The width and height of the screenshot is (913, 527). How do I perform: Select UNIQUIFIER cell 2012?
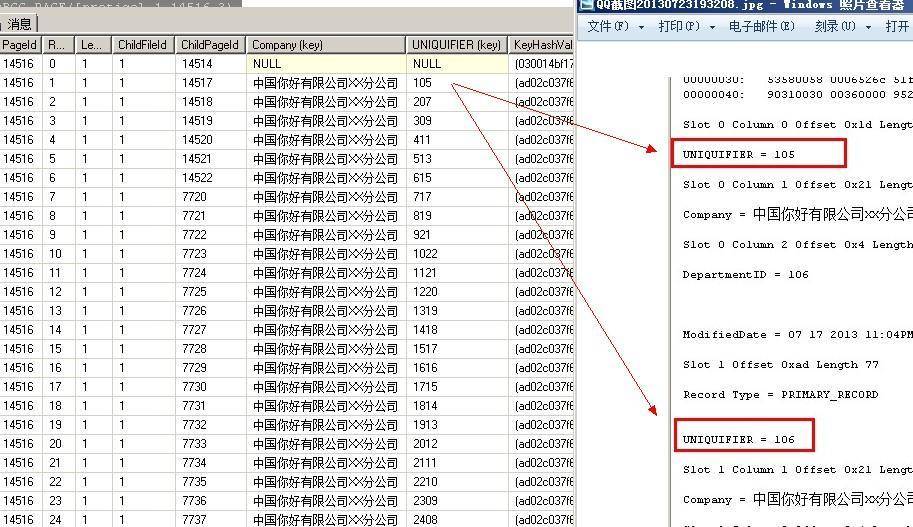457,444
